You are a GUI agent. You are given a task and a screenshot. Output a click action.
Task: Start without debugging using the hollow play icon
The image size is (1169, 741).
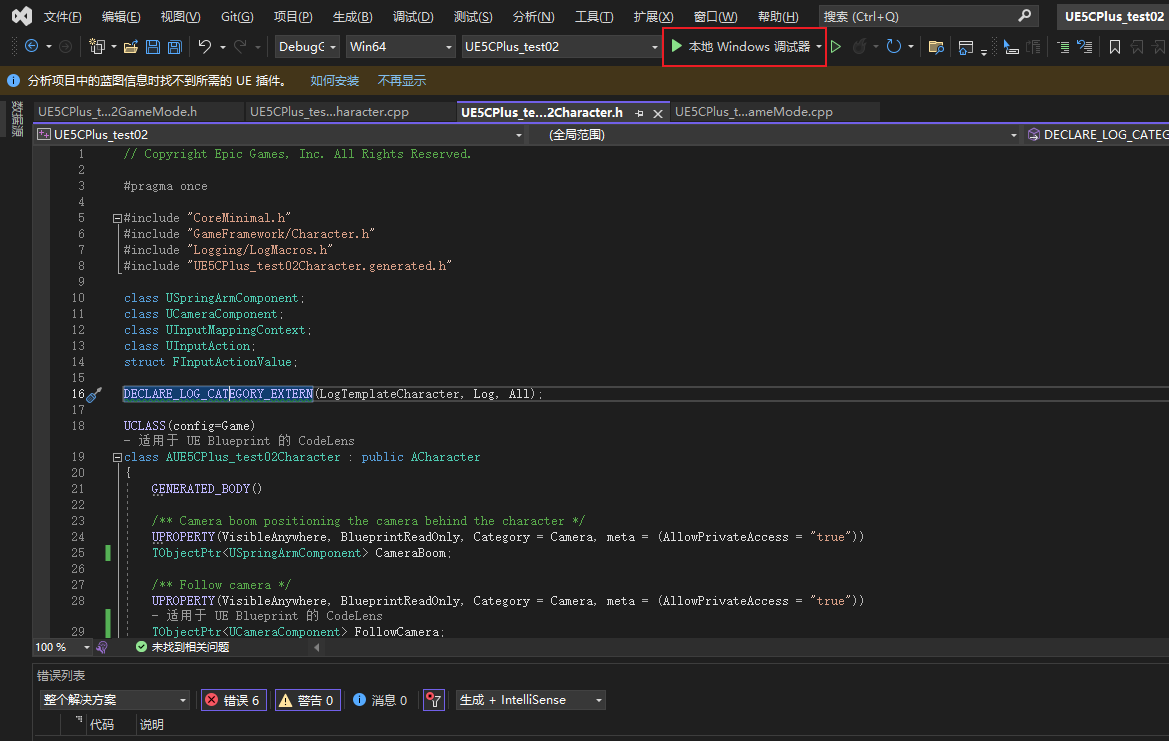[x=836, y=46]
